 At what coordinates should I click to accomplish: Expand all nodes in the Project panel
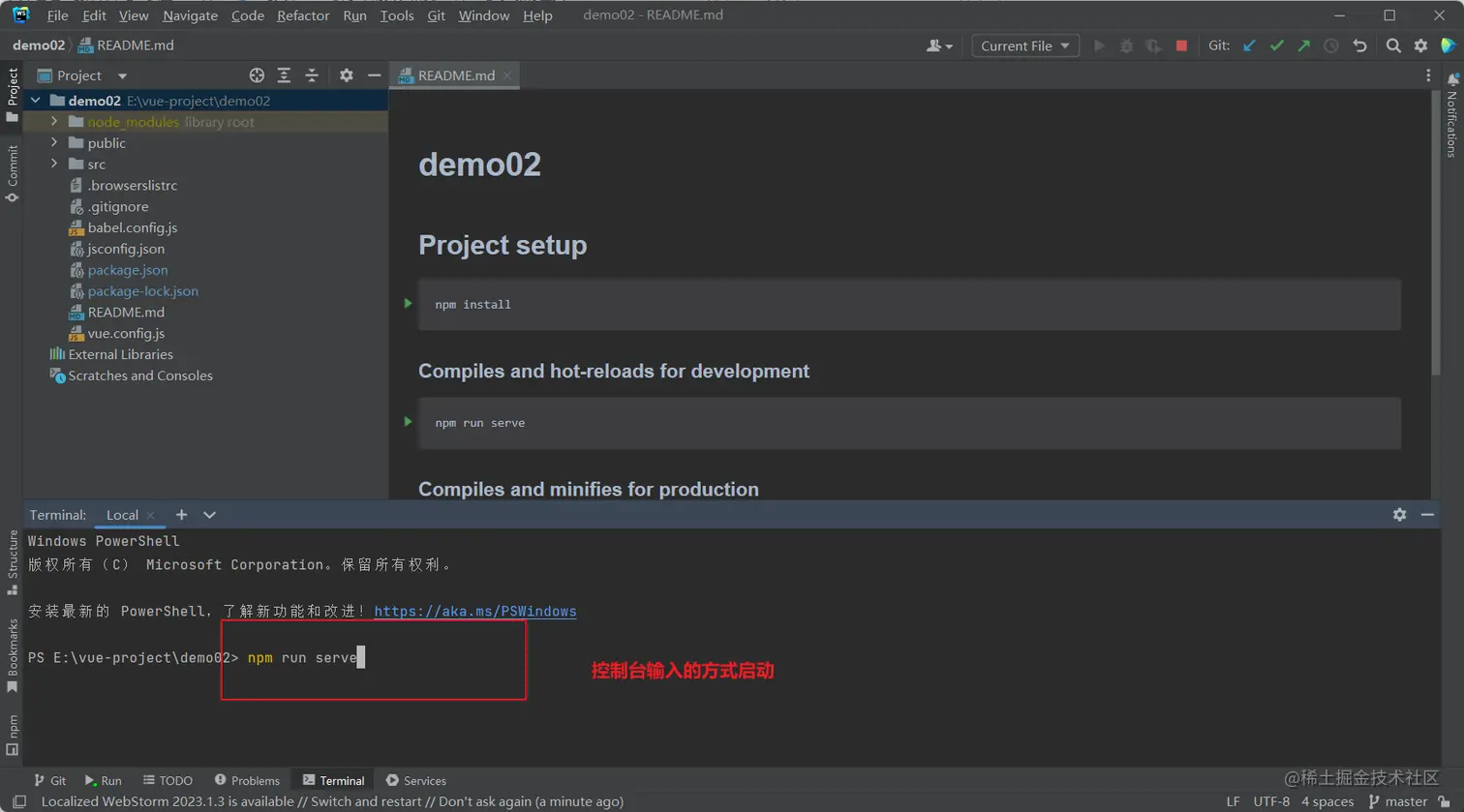point(284,75)
